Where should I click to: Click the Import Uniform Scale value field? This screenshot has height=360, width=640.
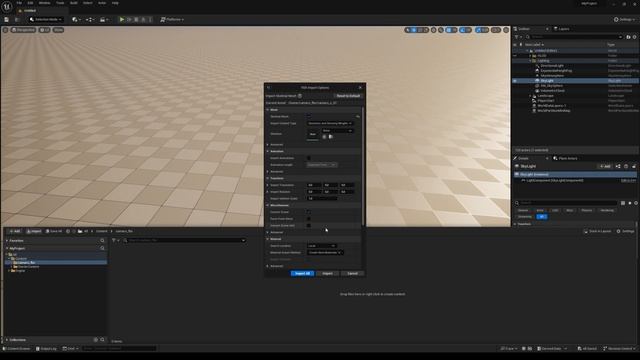pyautogui.click(x=322, y=198)
